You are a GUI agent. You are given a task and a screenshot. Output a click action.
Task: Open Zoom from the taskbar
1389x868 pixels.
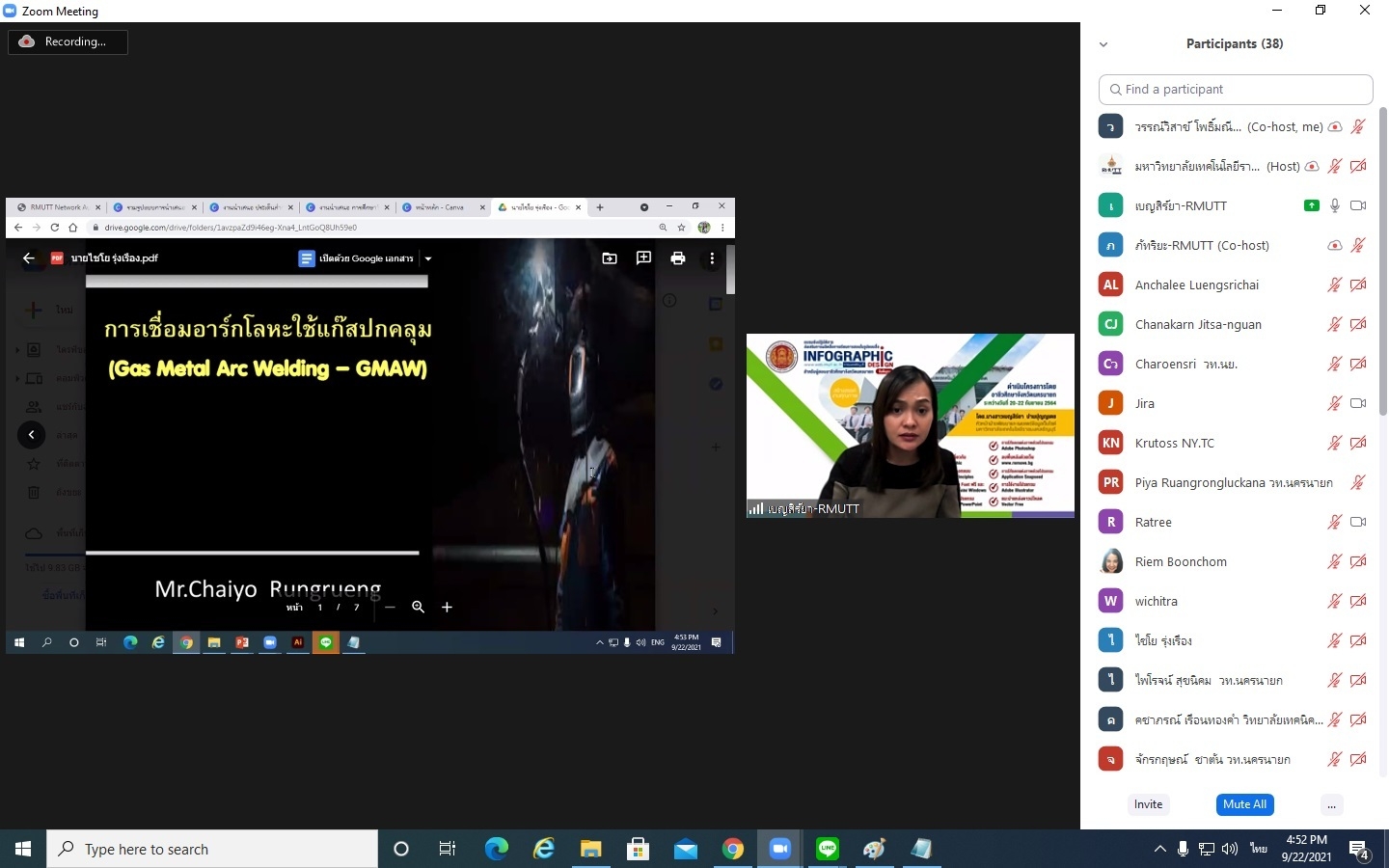(x=780, y=849)
